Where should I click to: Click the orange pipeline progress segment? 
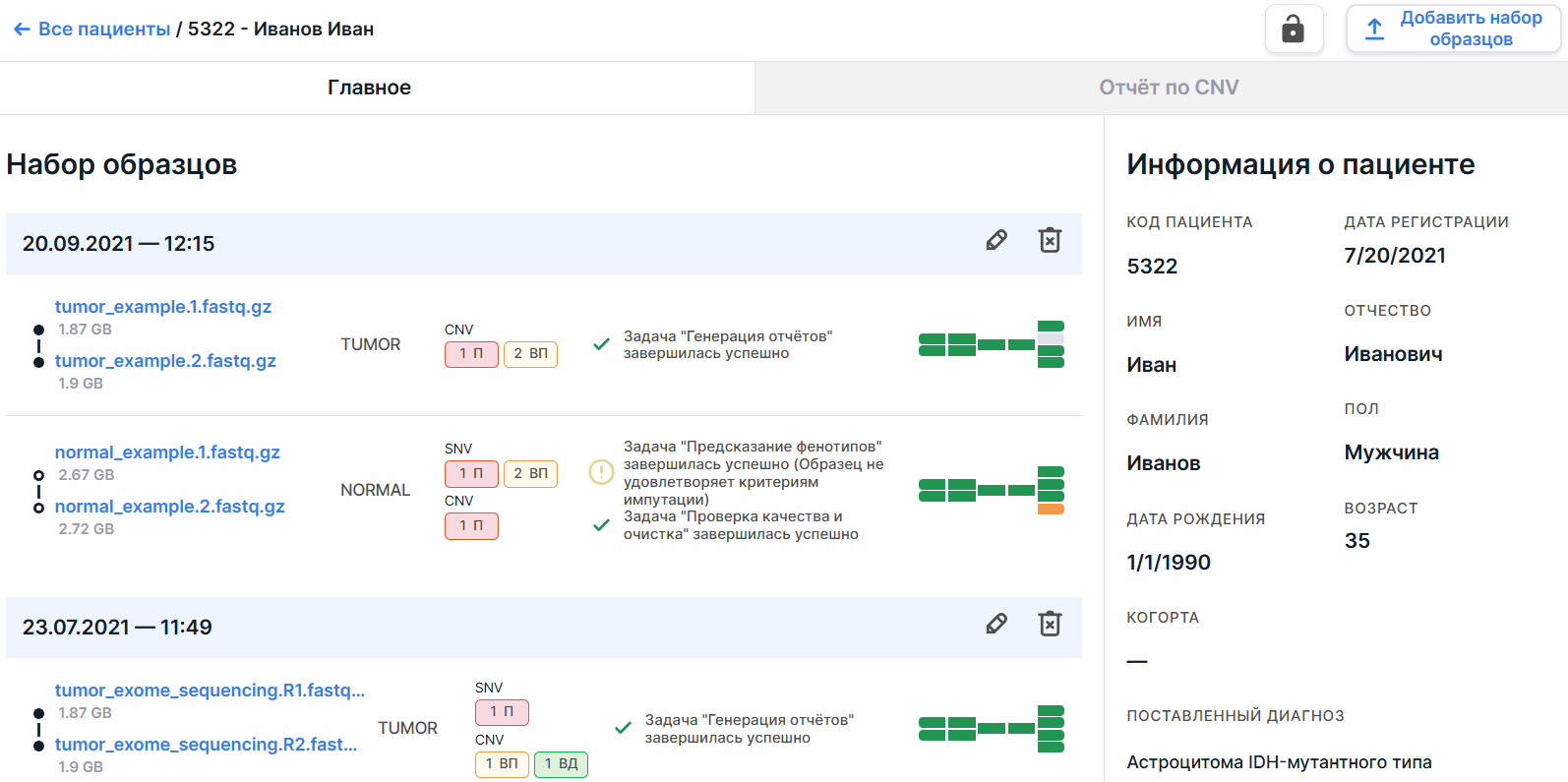coord(1051,510)
